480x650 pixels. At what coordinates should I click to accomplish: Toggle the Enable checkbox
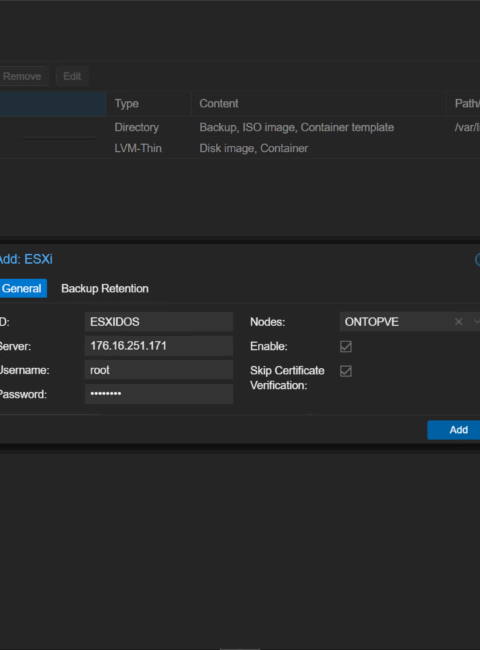(x=346, y=347)
